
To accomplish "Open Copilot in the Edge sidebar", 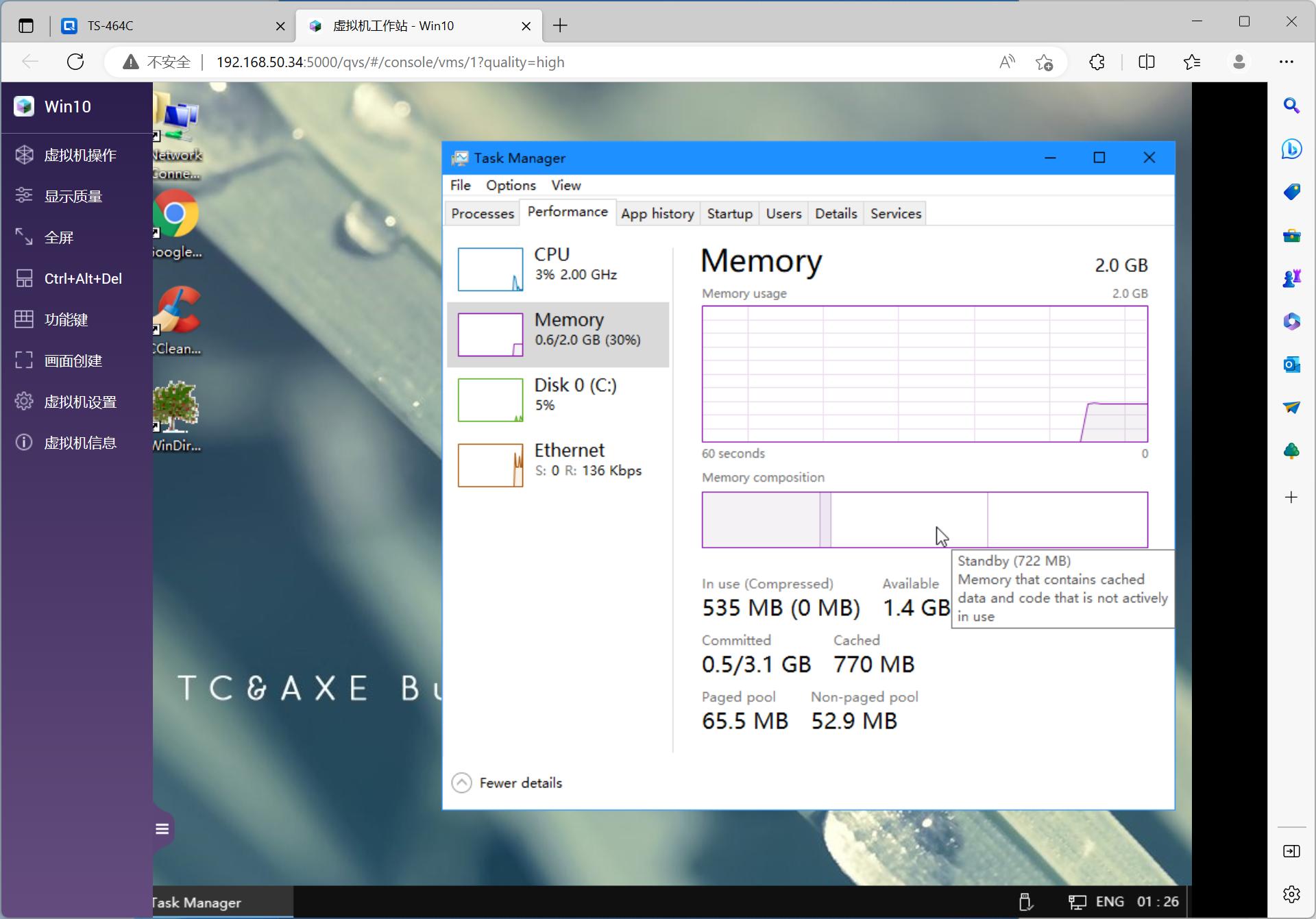I will point(1291,149).
